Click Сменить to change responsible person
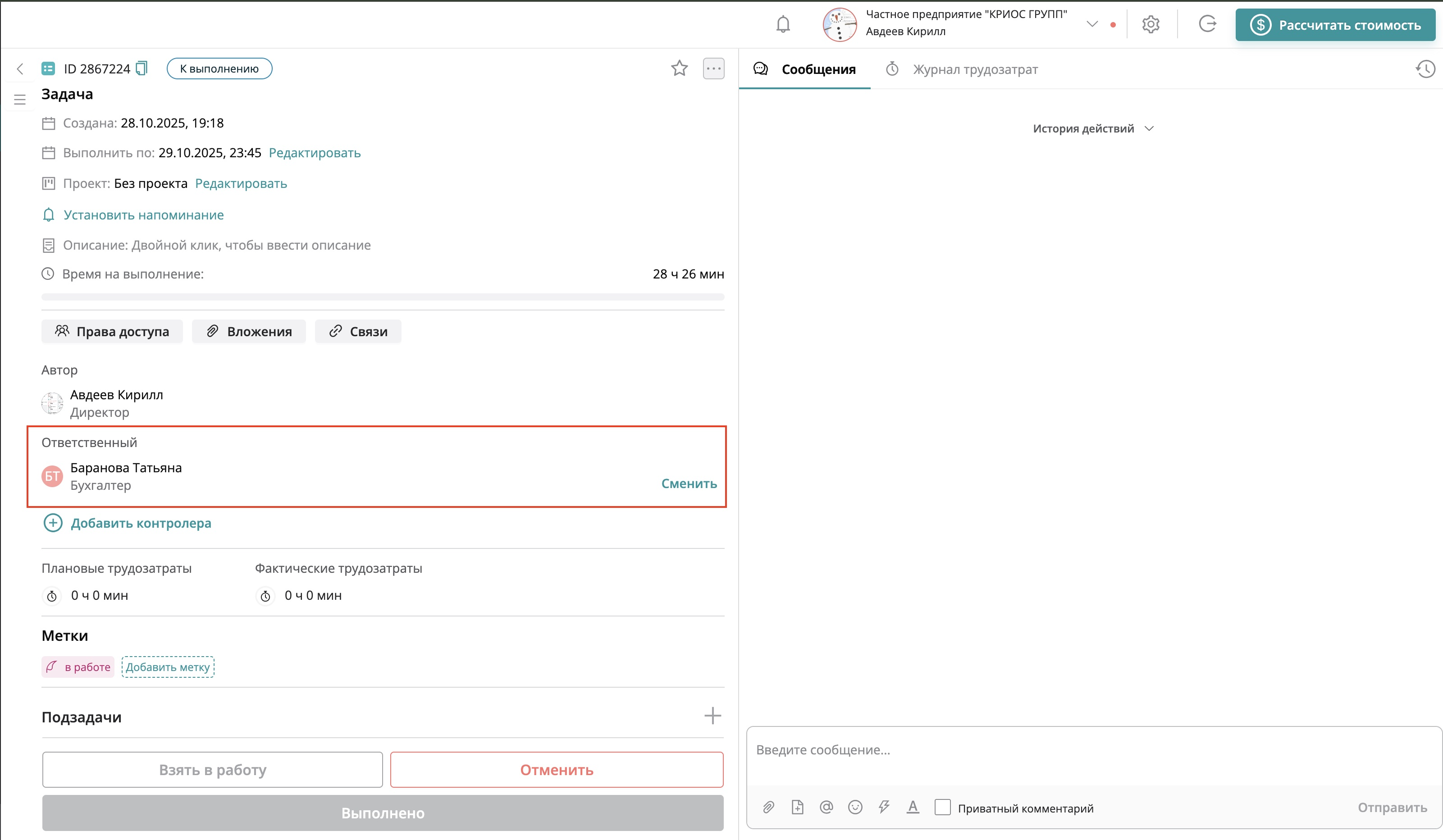The image size is (1443, 840). pyautogui.click(x=689, y=484)
